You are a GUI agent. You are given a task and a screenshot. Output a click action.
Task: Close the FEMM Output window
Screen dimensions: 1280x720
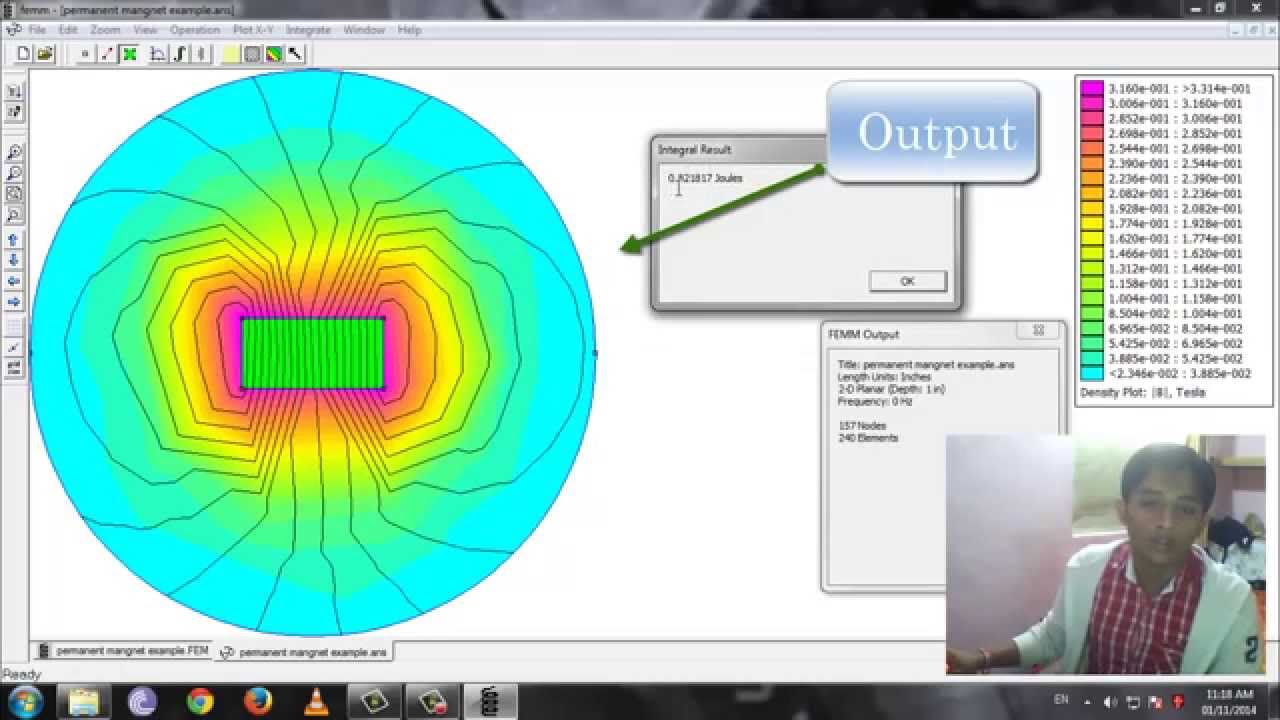point(1038,330)
